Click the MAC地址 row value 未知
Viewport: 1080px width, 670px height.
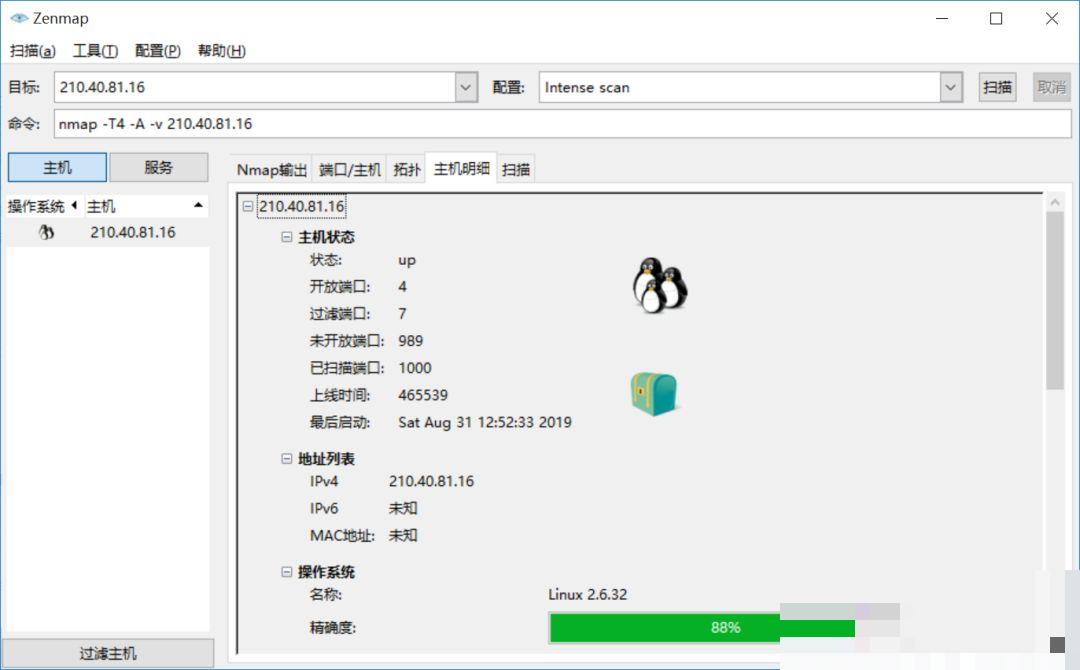point(403,535)
